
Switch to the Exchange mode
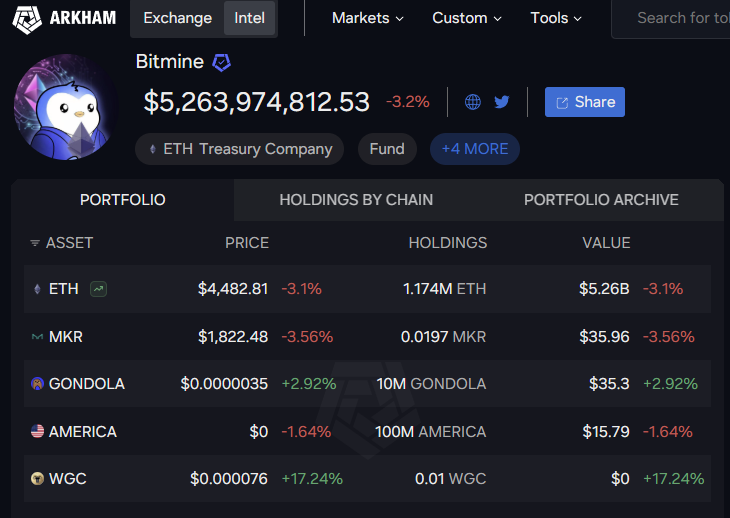pos(177,18)
